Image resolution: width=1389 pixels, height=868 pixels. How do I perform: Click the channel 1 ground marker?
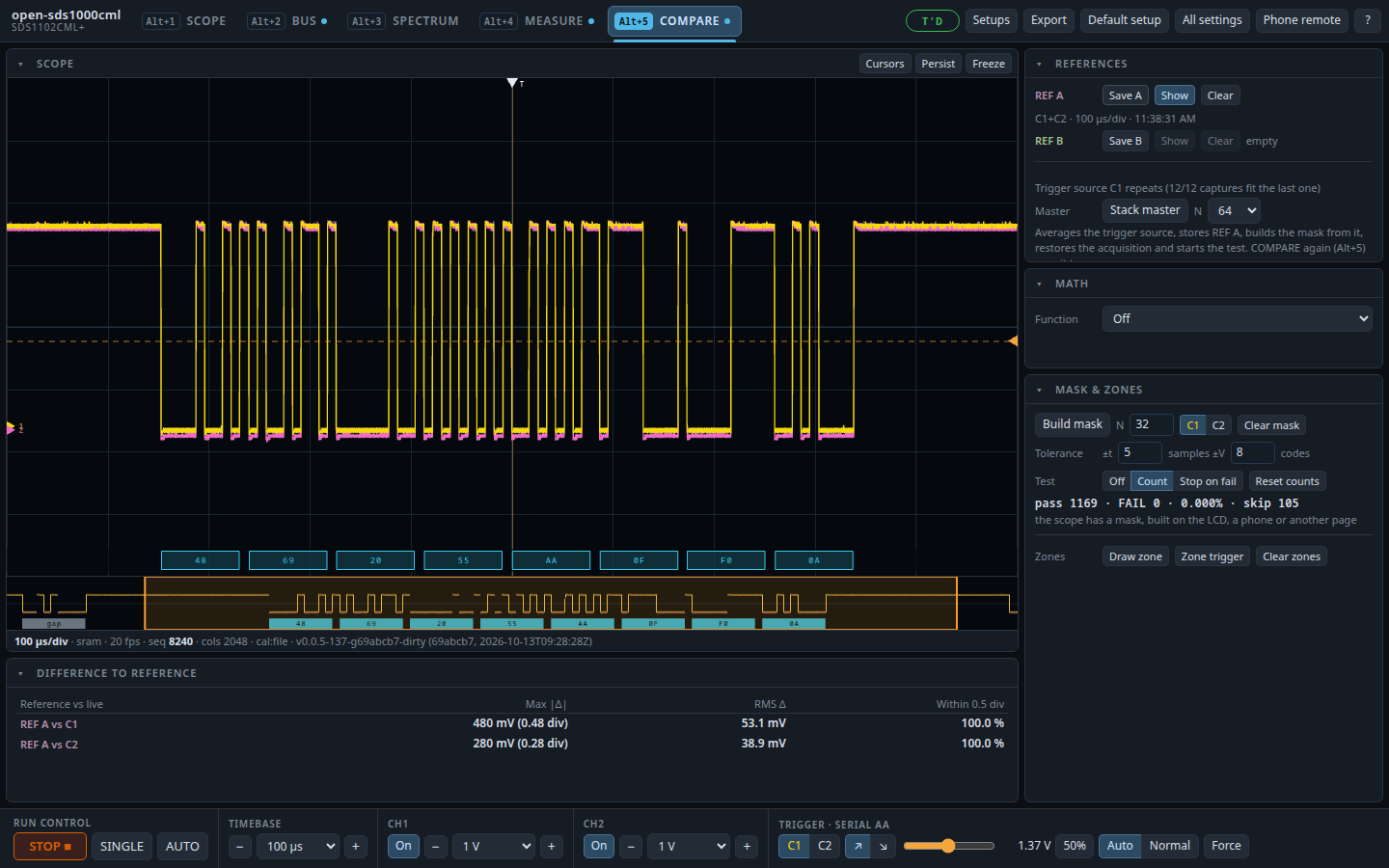coord(13,427)
